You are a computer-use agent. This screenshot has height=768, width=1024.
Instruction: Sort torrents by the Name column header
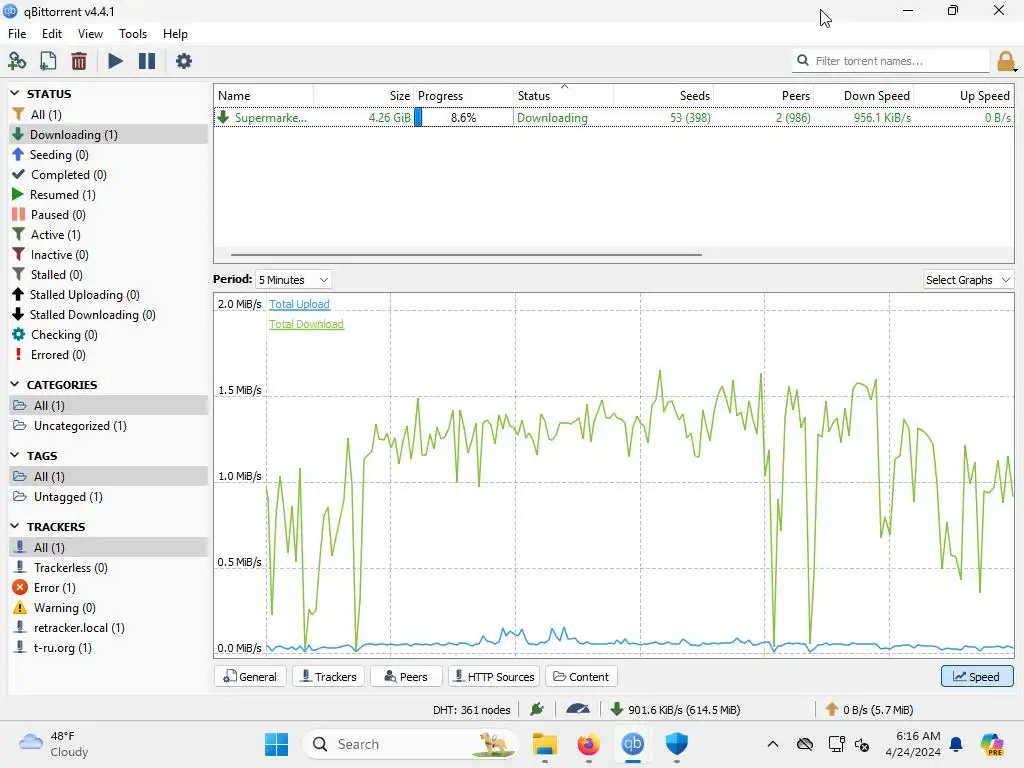point(264,95)
